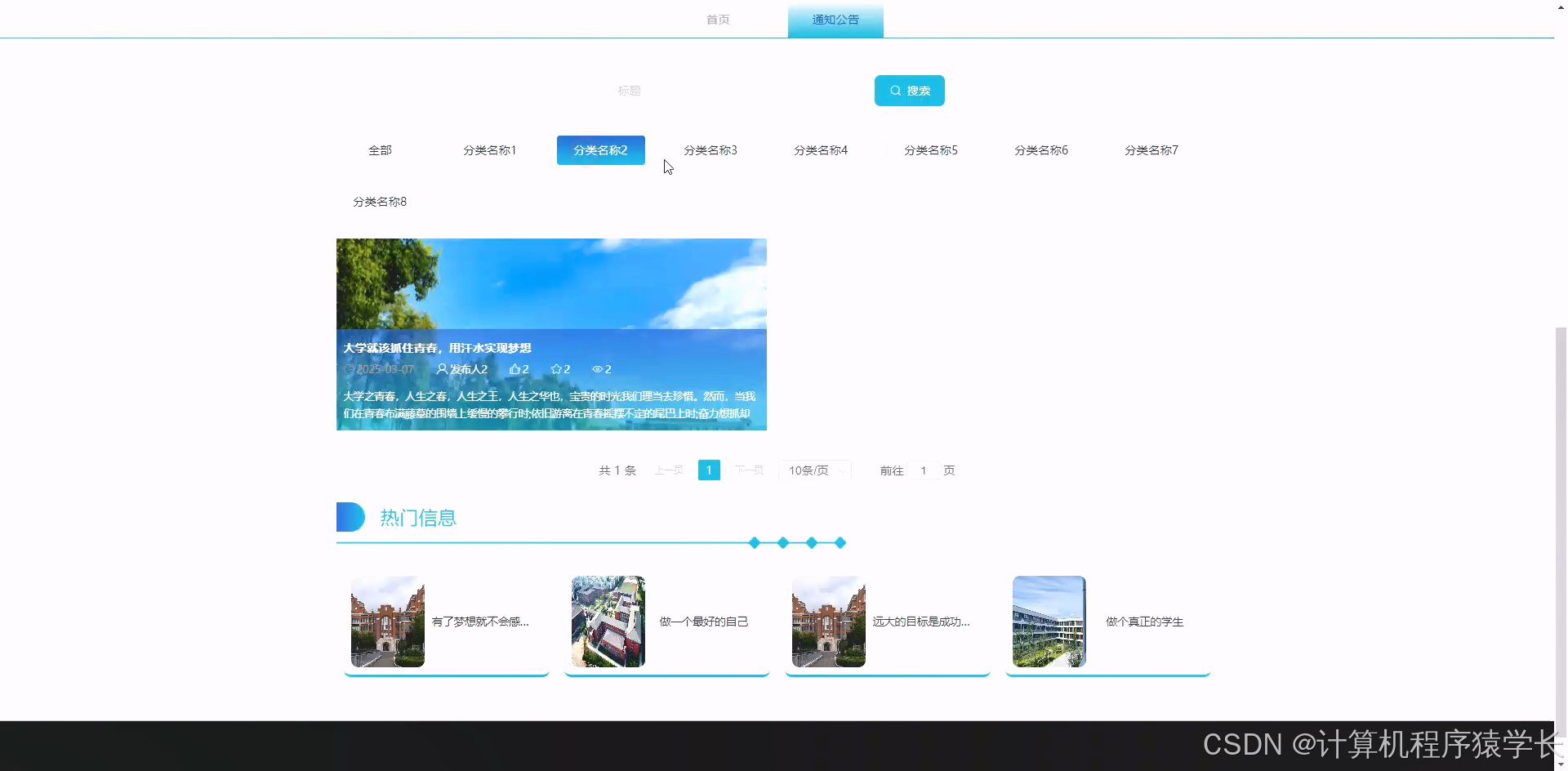Click the magnifier icon in the 搜索 button
The height and width of the screenshot is (771, 1568).
coord(895,90)
